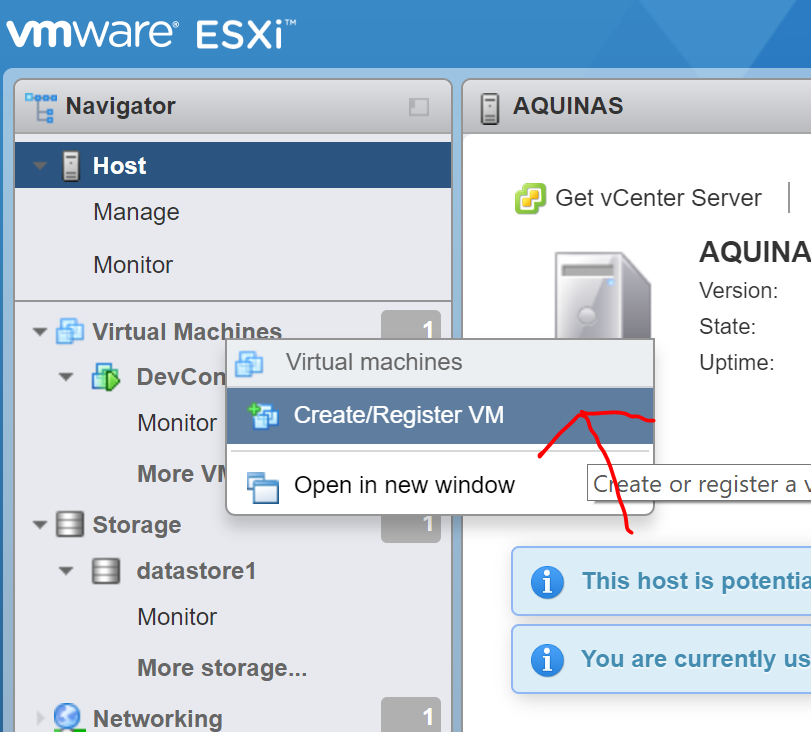Click the VMware ESXi logo
The height and width of the screenshot is (732, 811).
(151, 34)
